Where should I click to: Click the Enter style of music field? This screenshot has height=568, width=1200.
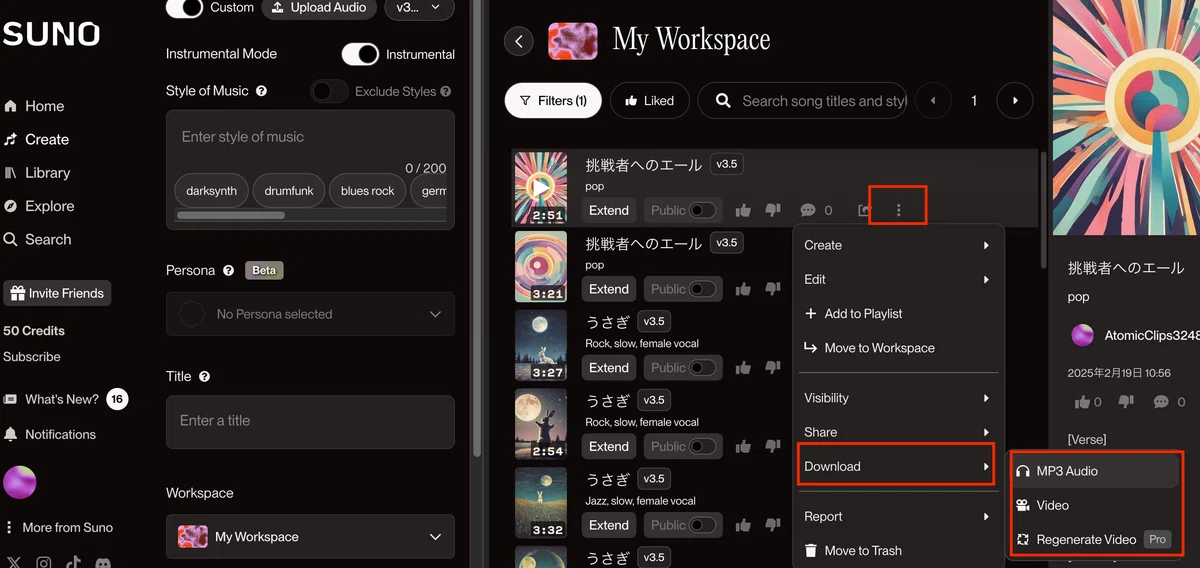point(310,138)
